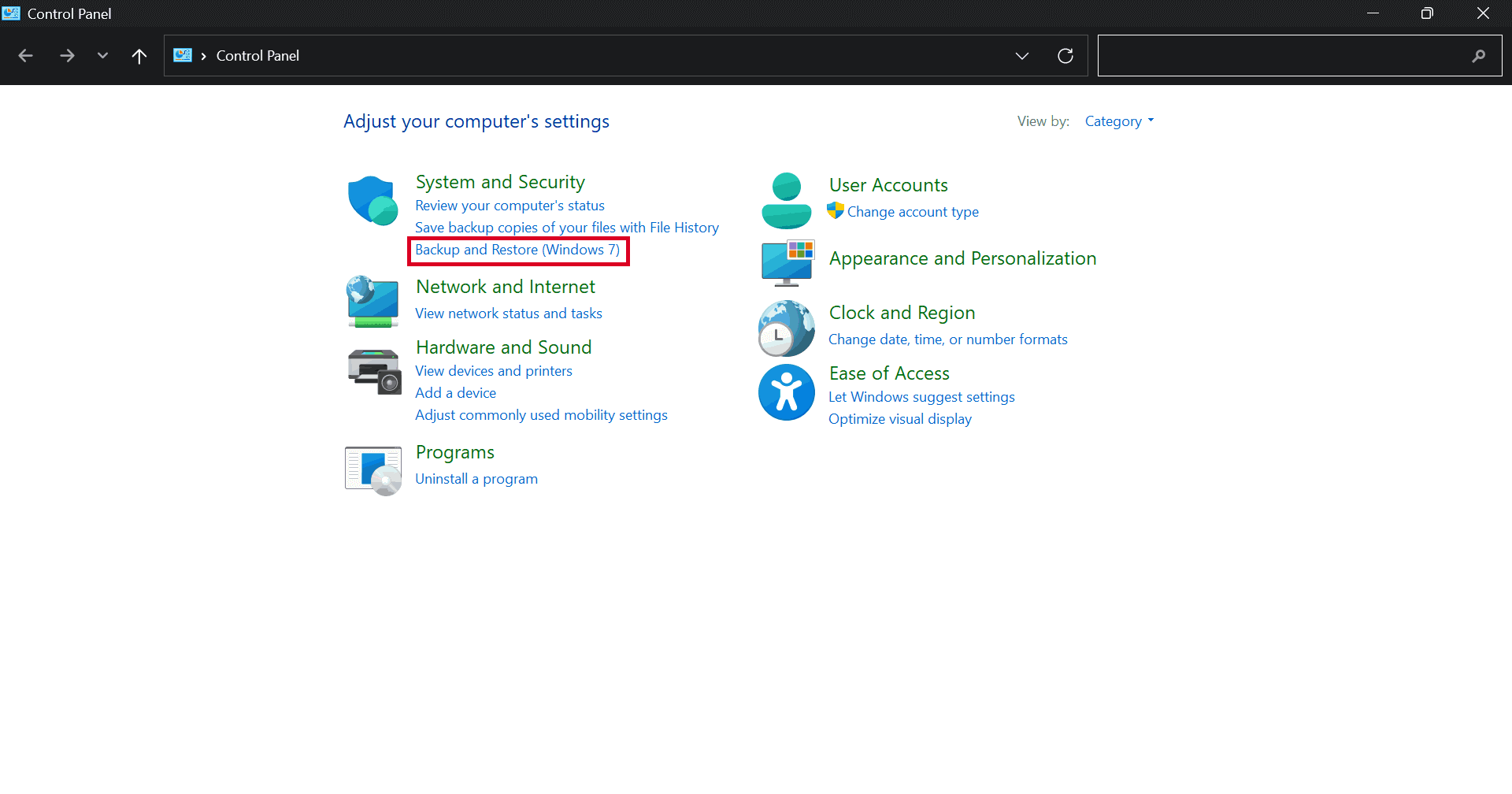1512x794 pixels.
Task: Open Backup and Restore (Windows 7)
Action: [517, 250]
